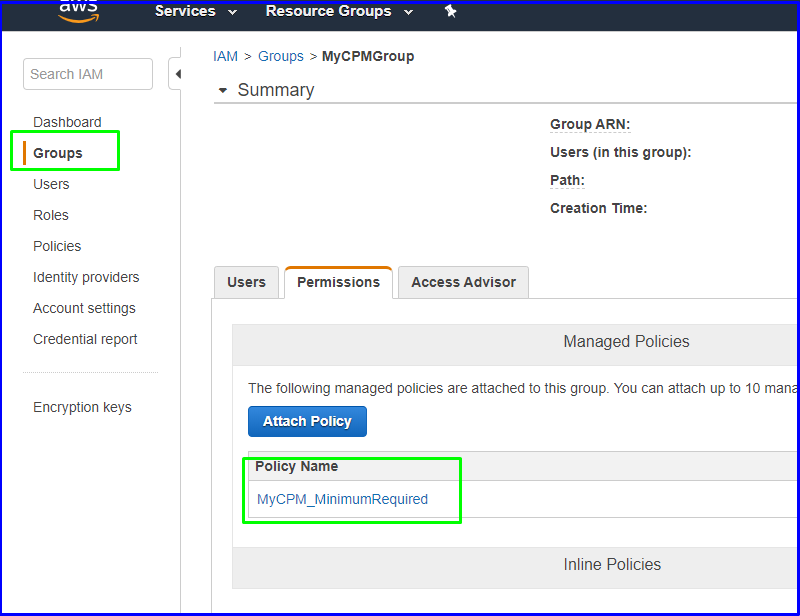Click the Policy Name column header
The image size is (800, 616).
point(296,466)
